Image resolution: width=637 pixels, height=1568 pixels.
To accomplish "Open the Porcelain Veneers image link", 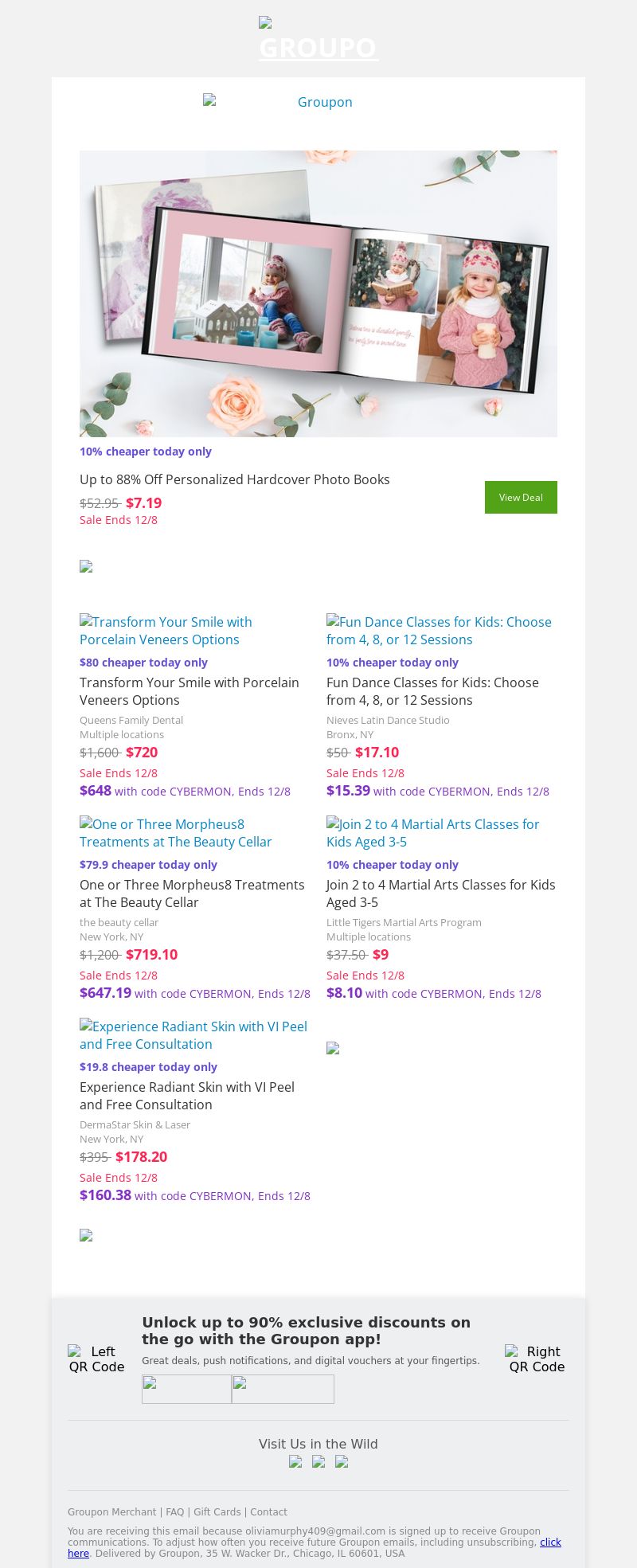I will tap(166, 631).
